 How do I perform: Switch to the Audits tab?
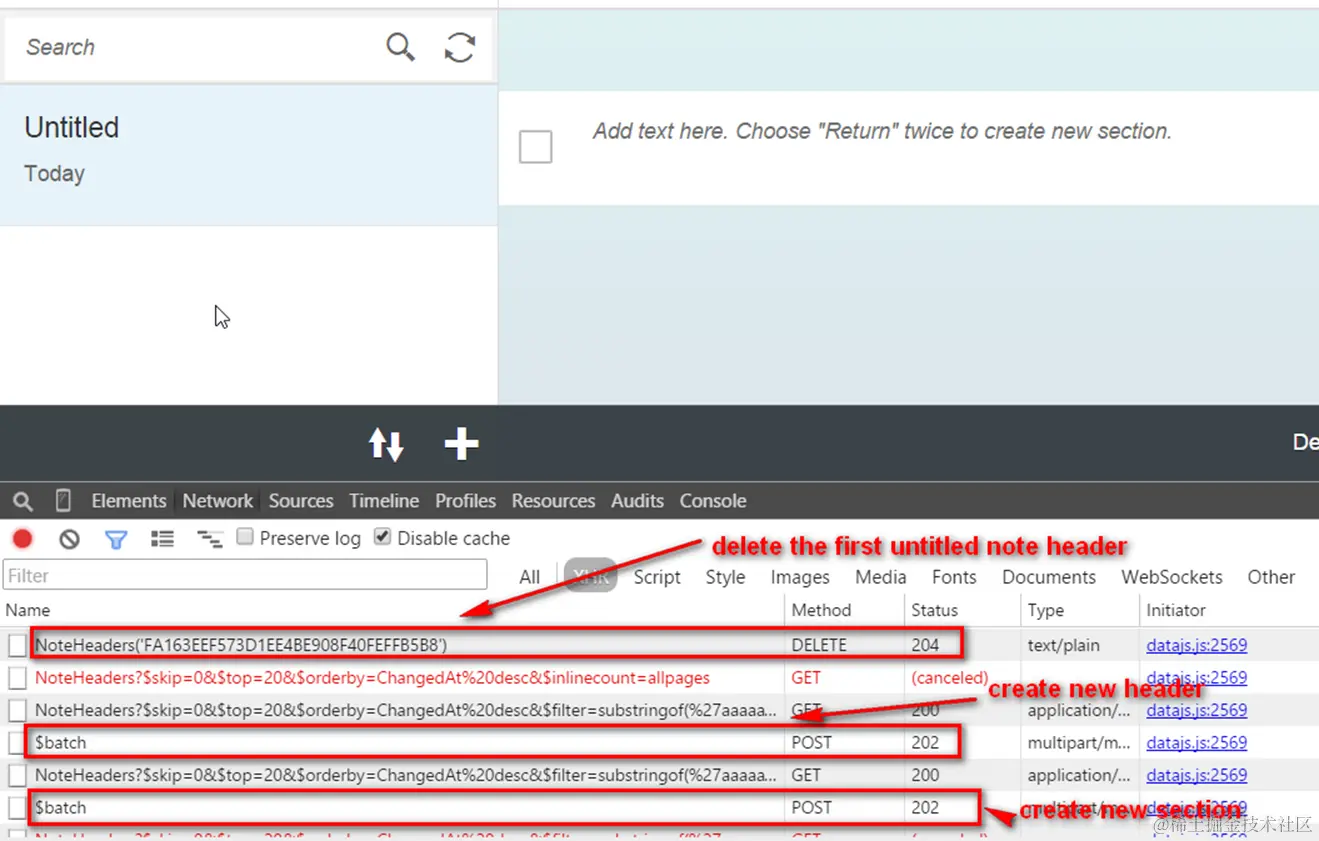[637, 501]
